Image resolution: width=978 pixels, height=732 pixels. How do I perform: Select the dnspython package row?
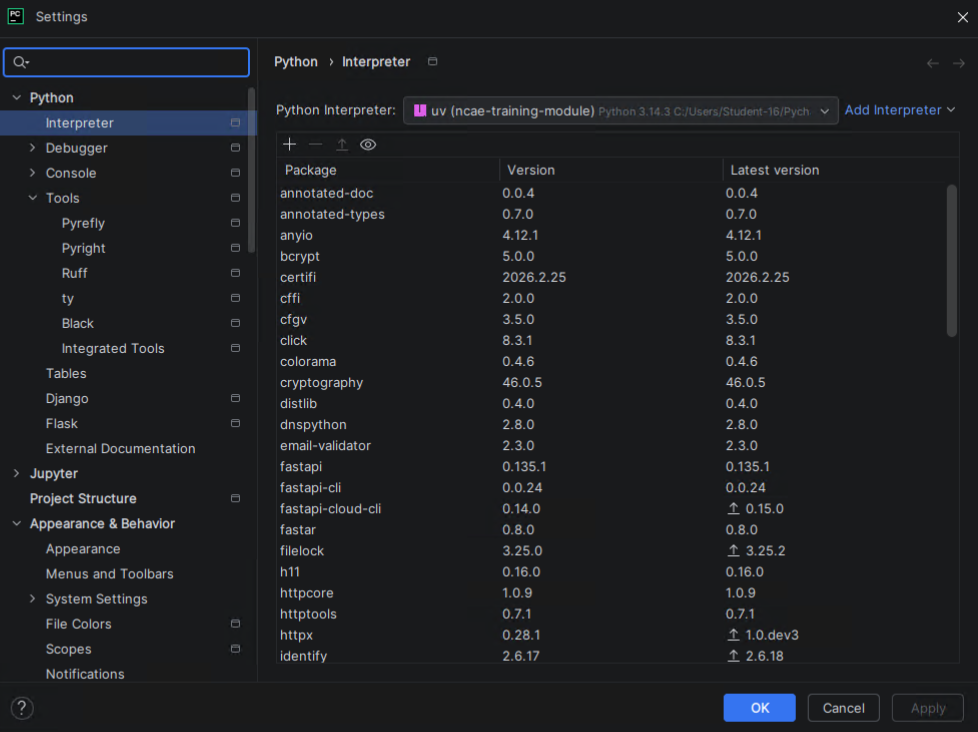[x=611, y=425]
